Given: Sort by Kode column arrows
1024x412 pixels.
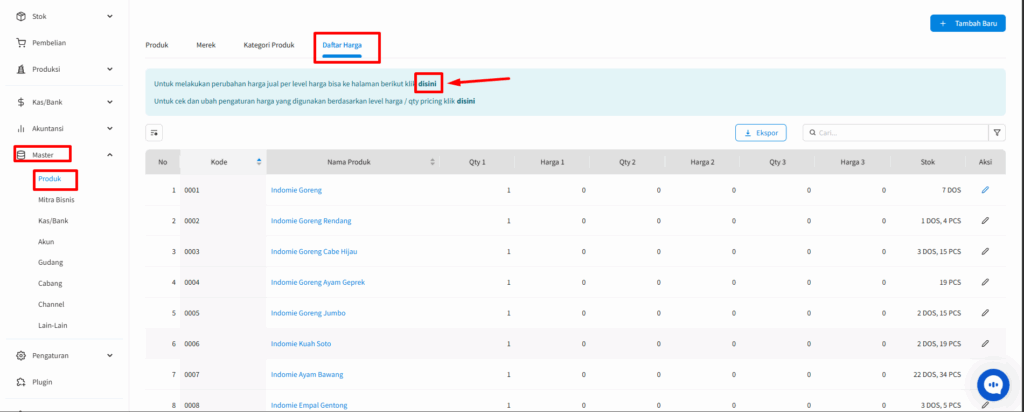Looking at the screenshot, I should (x=259, y=161).
